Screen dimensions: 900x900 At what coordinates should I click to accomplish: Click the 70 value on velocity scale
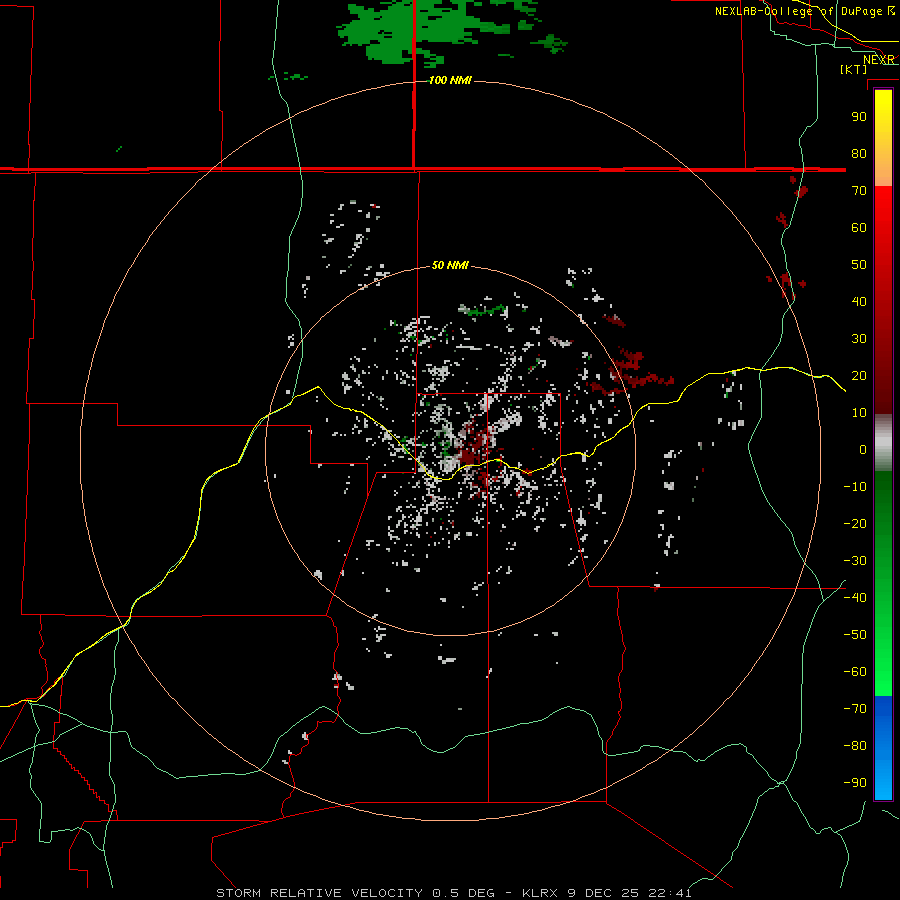[x=859, y=191]
